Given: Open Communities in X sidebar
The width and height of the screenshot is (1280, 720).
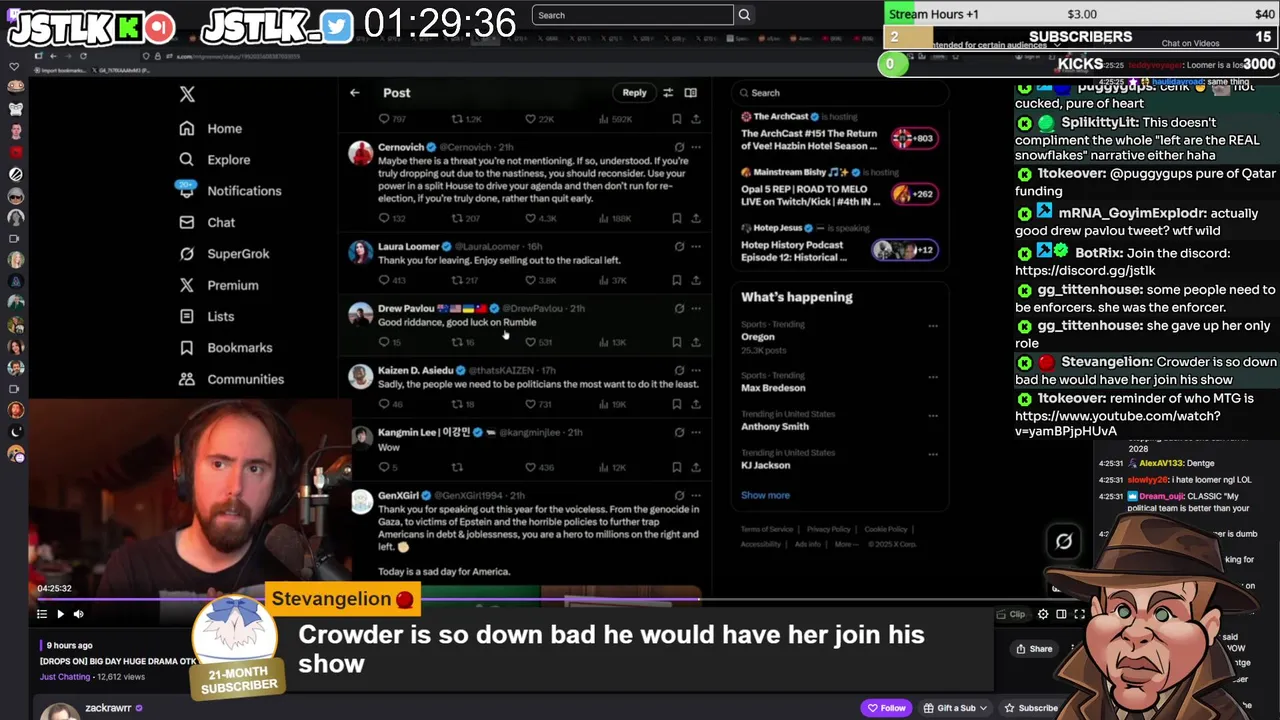Looking at the screenshot, I should click(x=231, y=379).
